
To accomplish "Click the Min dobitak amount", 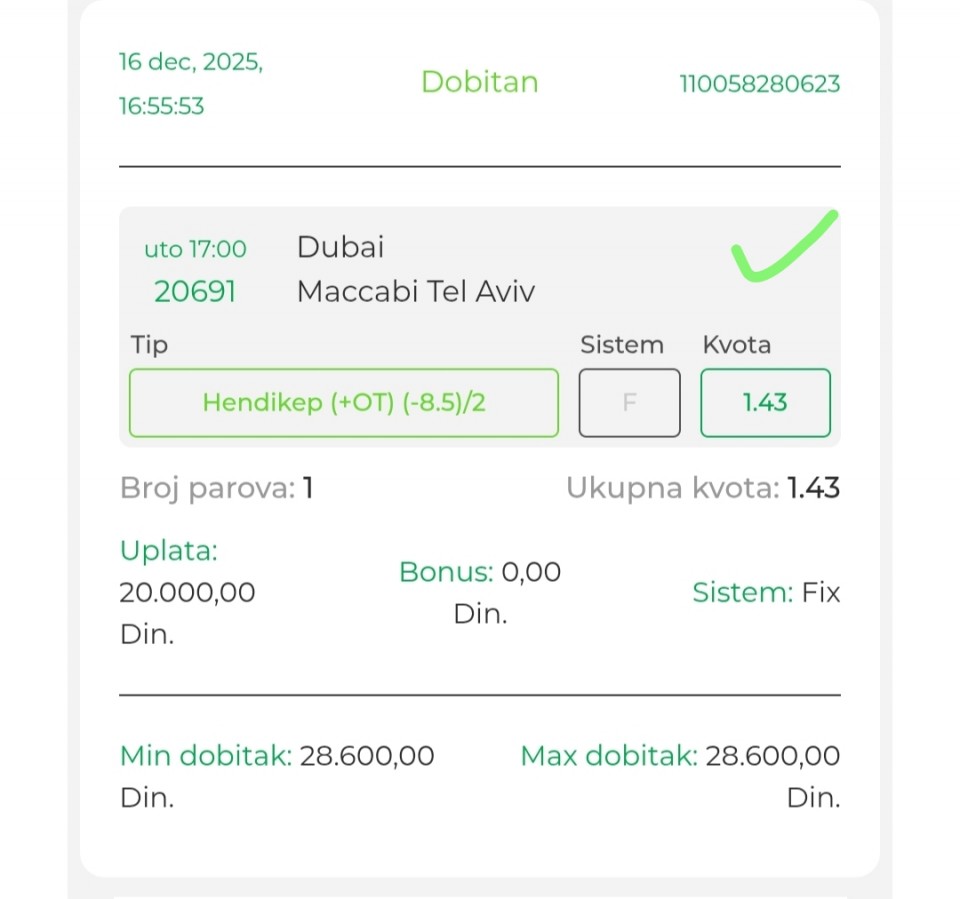I will coord(367,756).
